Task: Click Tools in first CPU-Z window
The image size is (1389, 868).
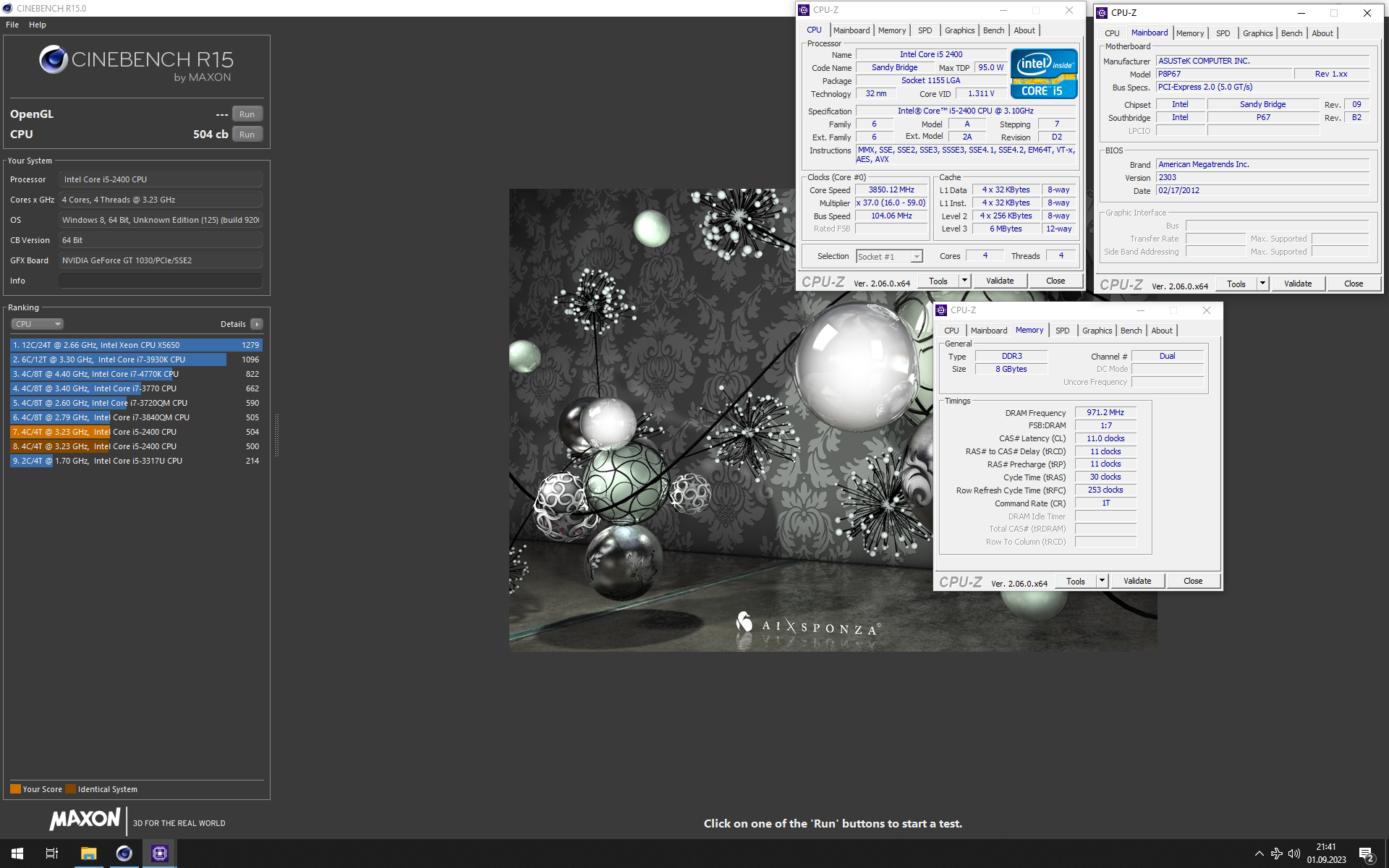Action: [x=938, y=281]
